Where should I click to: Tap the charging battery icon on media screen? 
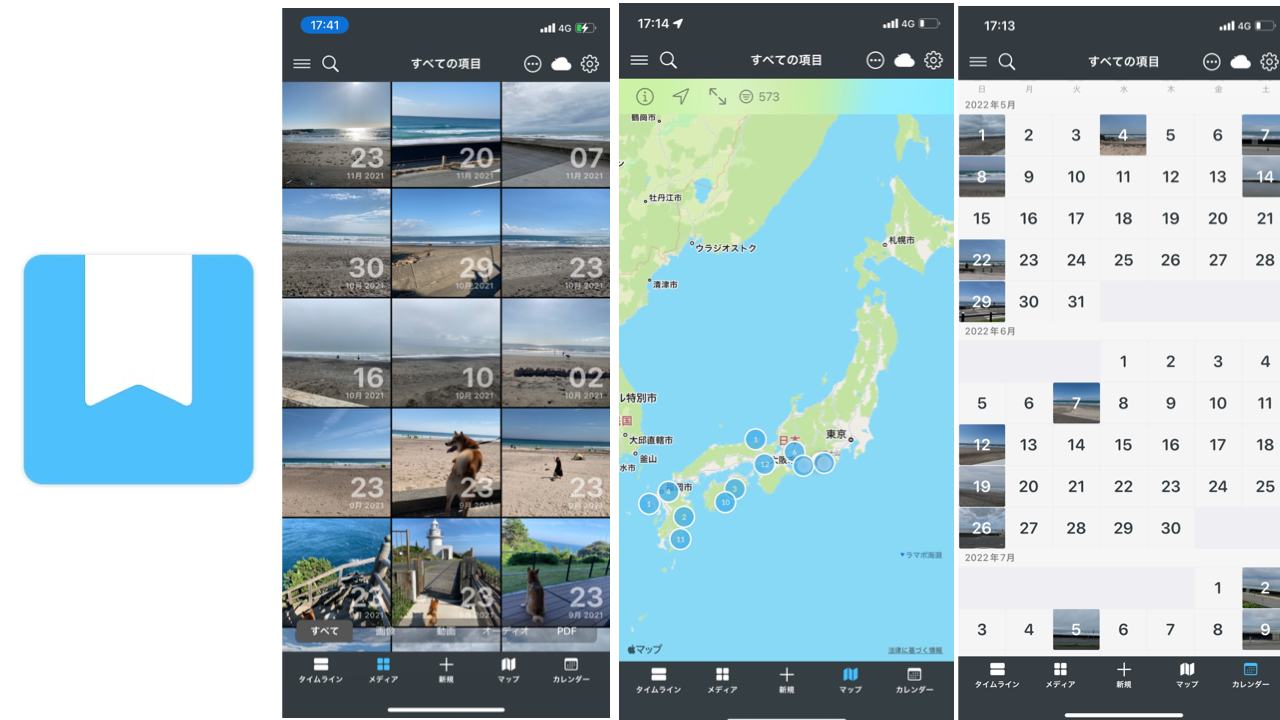coord(586,28)
